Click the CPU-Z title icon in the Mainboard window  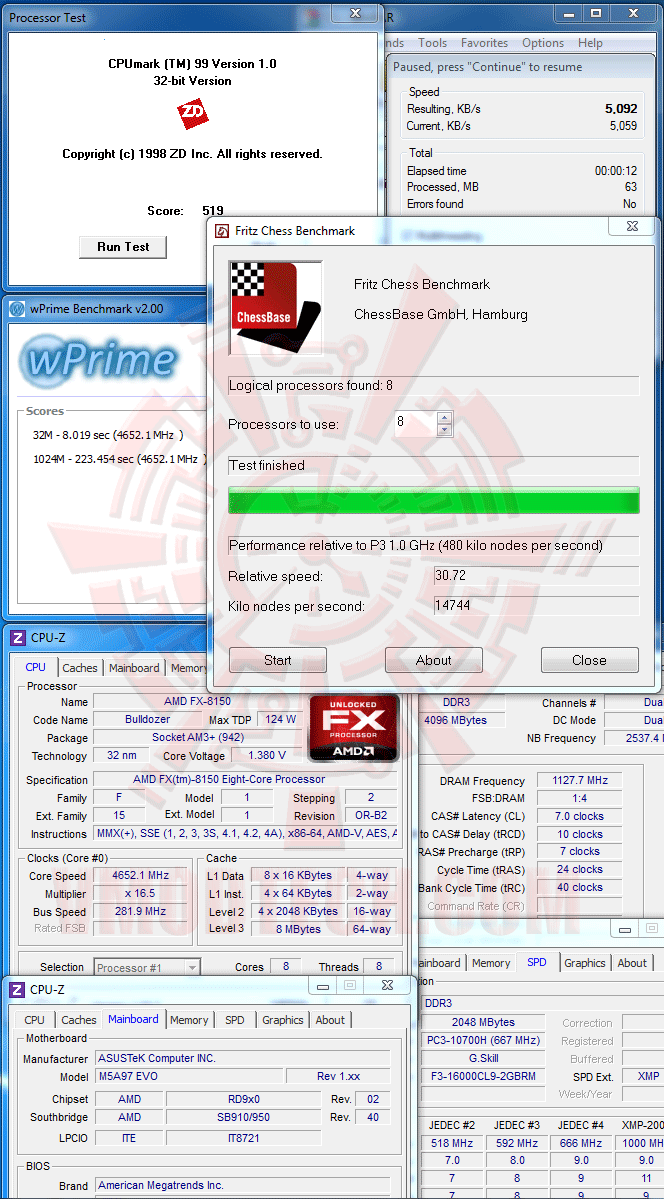tap(18, 989)
